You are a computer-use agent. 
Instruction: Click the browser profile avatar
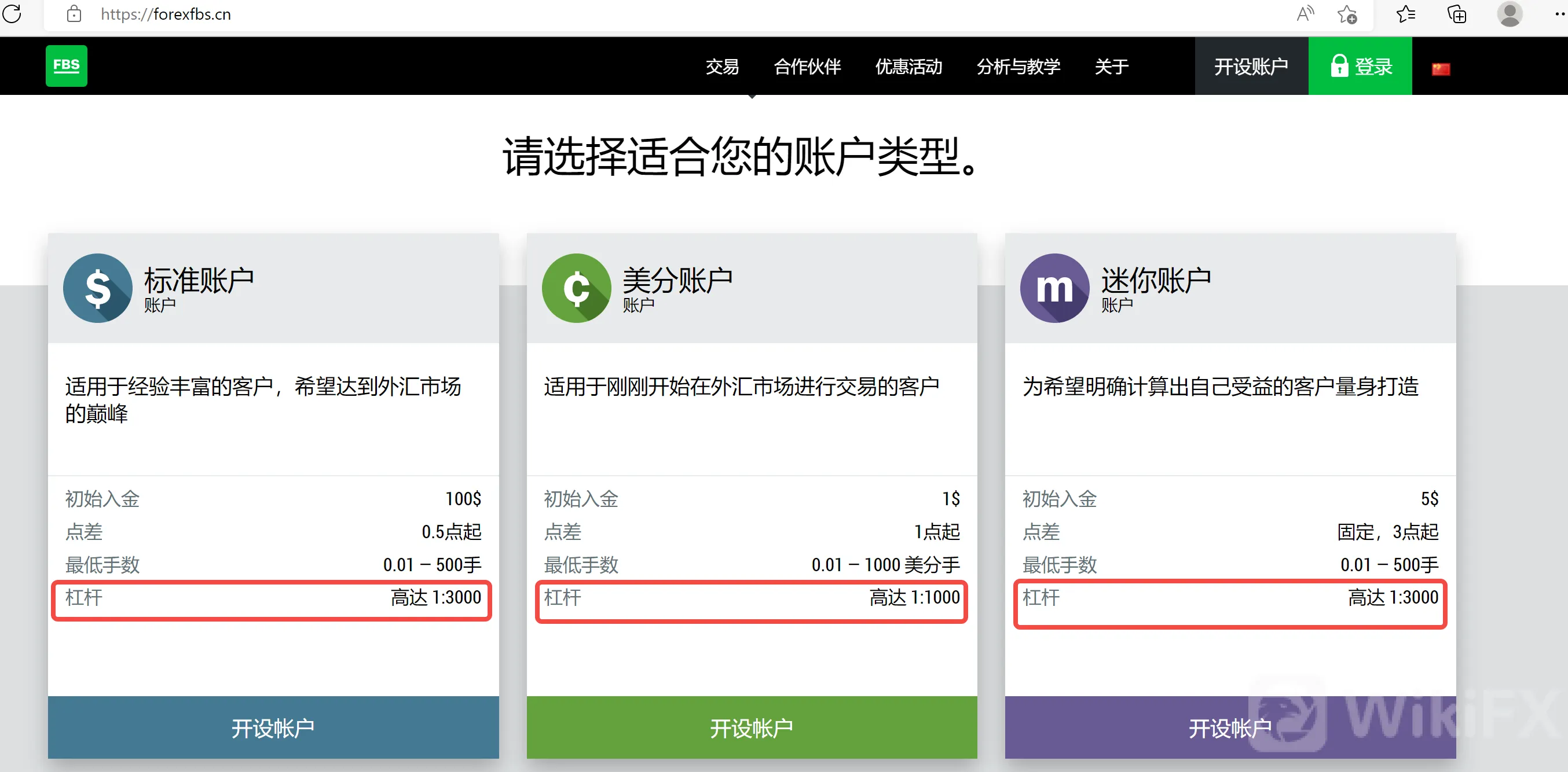(x=1510, y=14)
